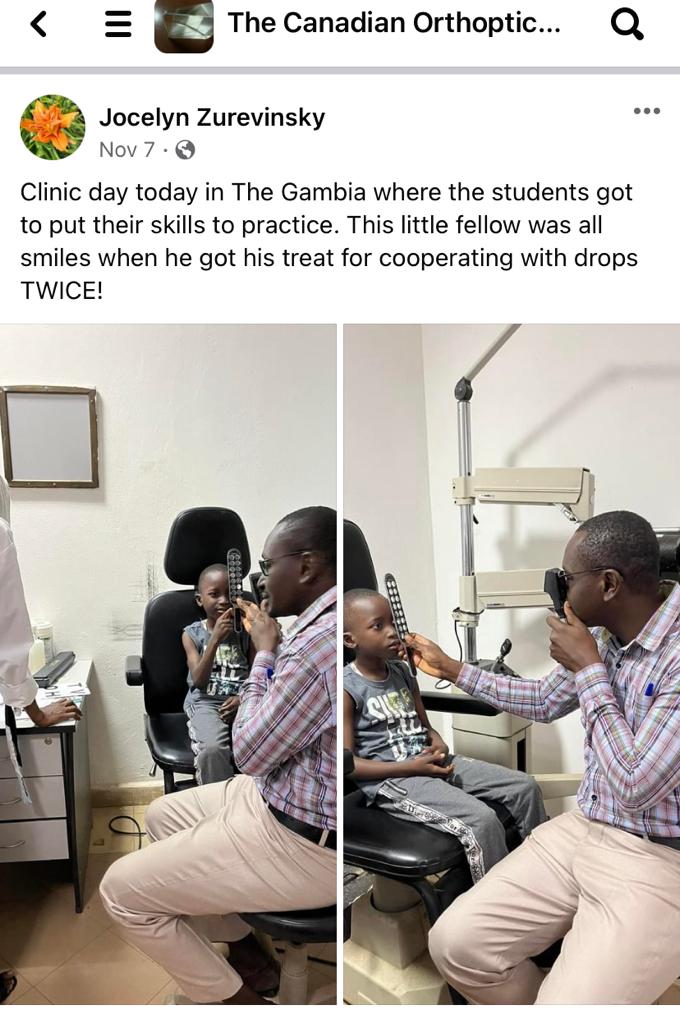Go back using the chevron at the top

(39, 24)
